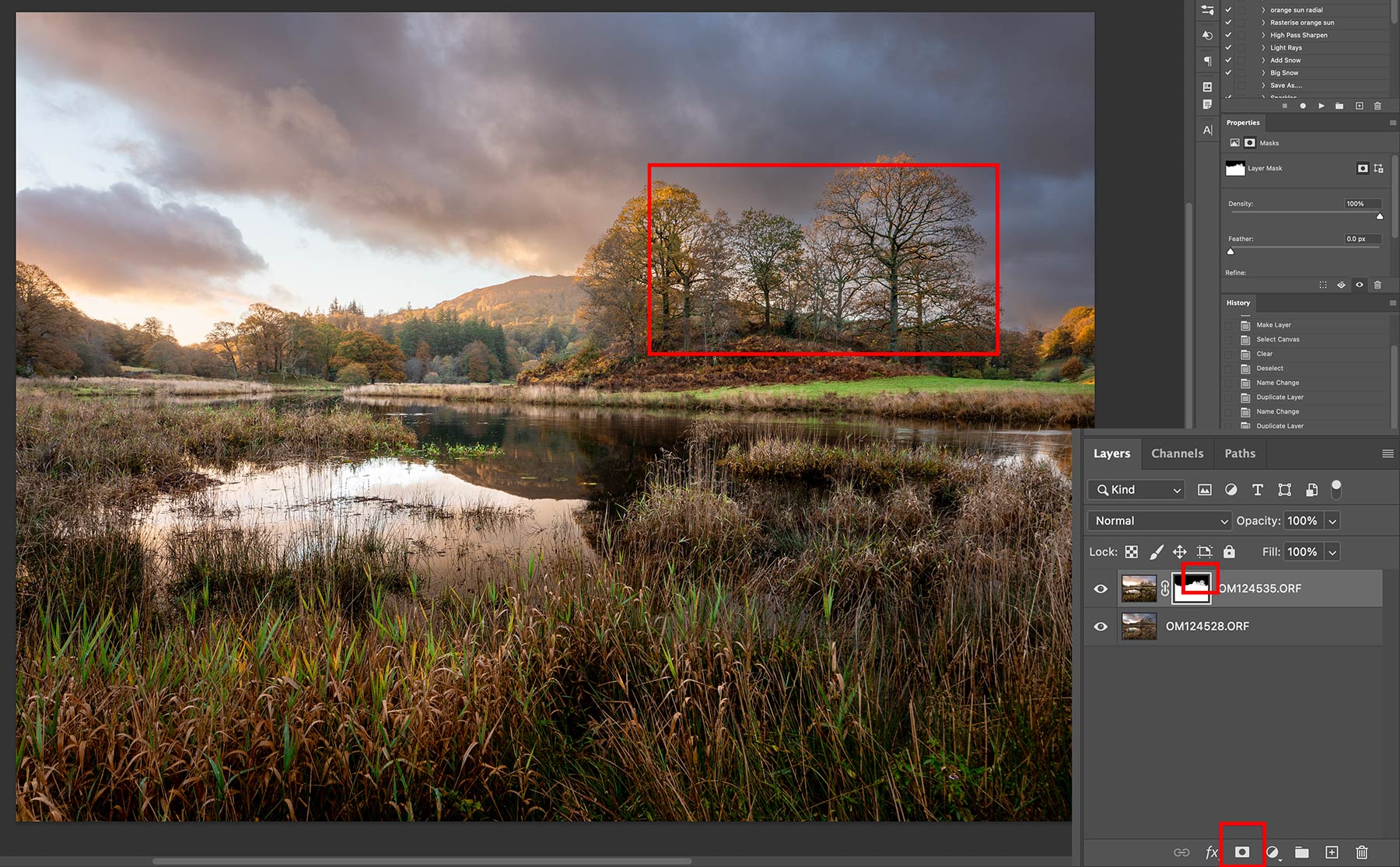Lock transparent pixels checkerboard icon
1400x867 pixels.
(1132, 551)
